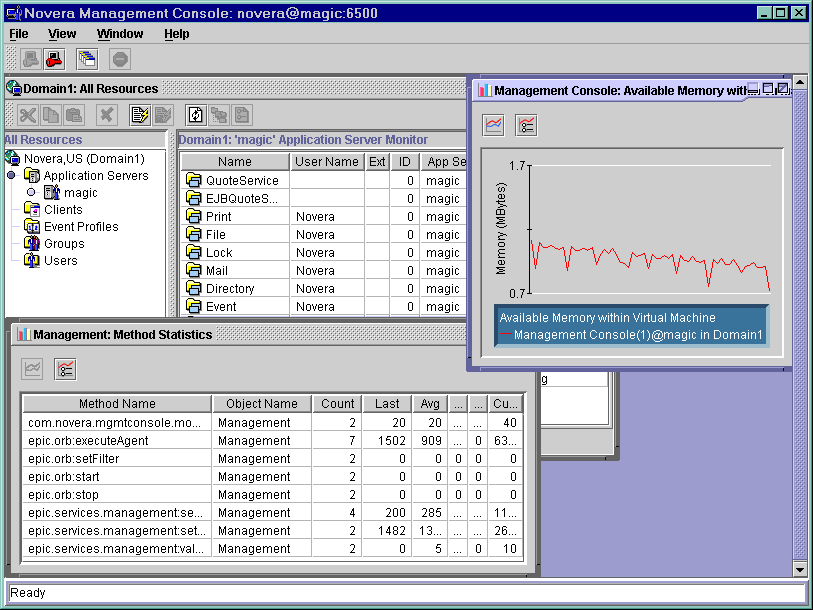Click the Ready status bar text

point(27,593)
